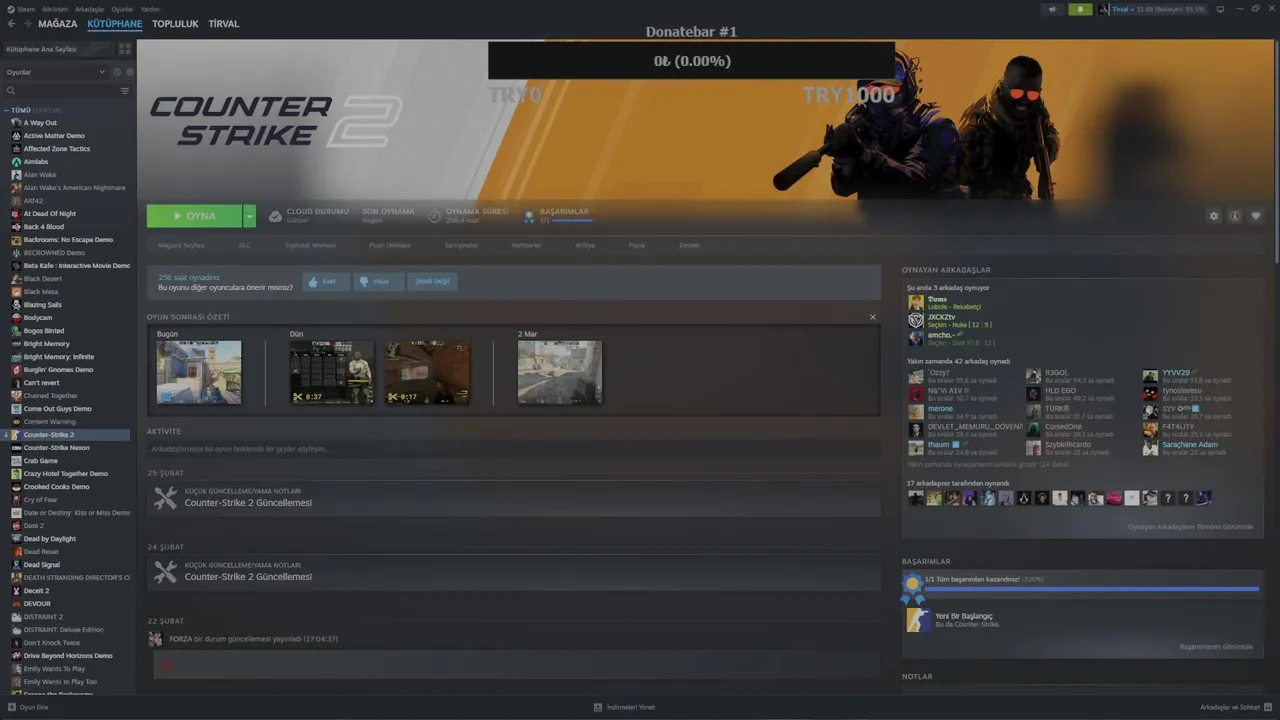Open the MAĞAZA tab
Image resolution: width=1280 pixels, height=720 pixels.
[57, 24]
